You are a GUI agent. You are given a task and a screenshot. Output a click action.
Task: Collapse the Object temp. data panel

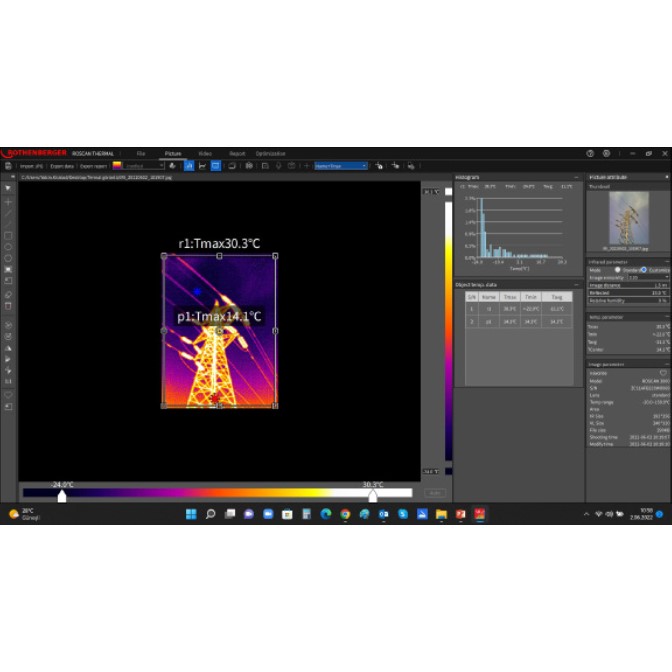point(576,285)
